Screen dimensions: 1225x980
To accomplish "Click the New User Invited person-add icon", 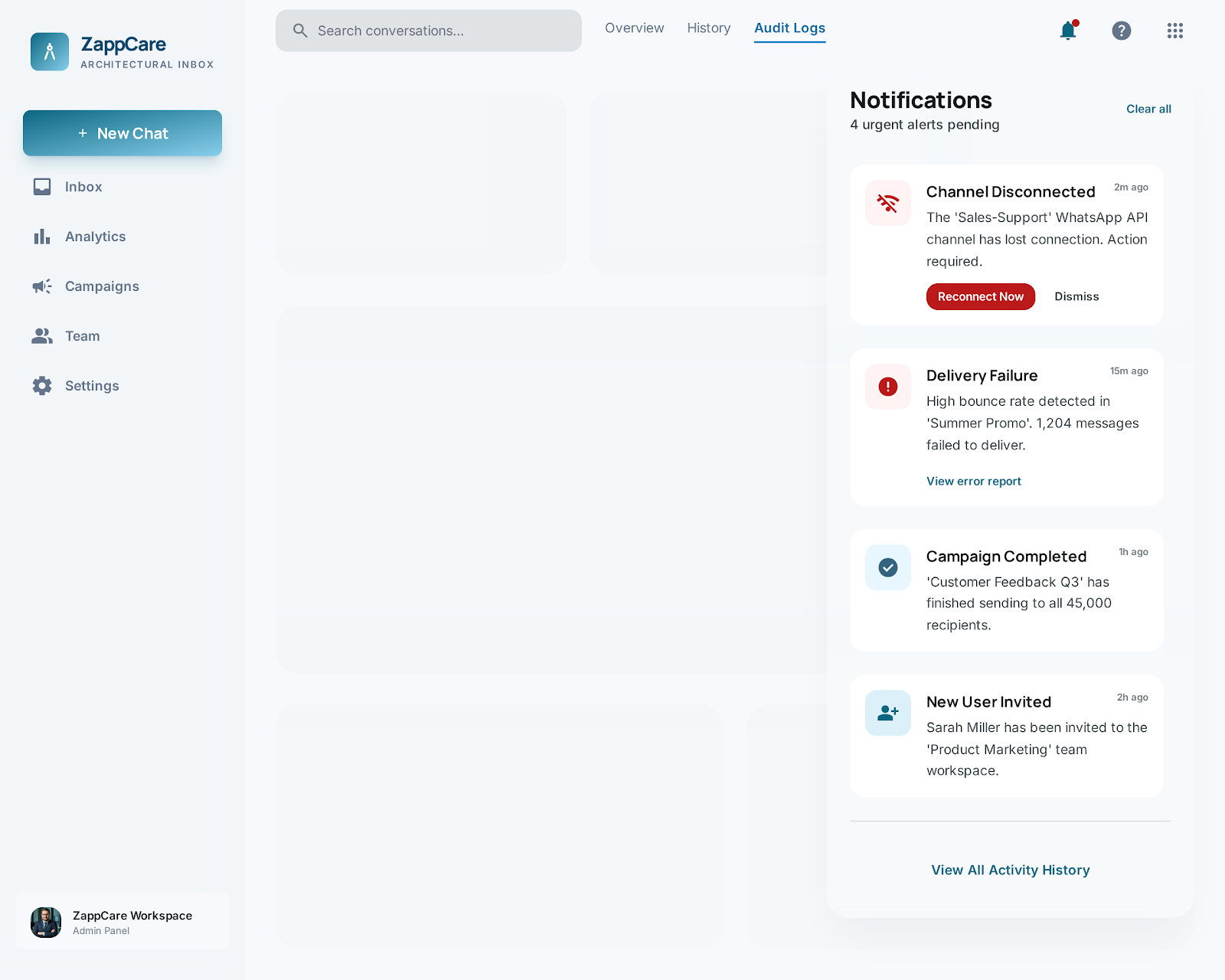I will 888,713.
